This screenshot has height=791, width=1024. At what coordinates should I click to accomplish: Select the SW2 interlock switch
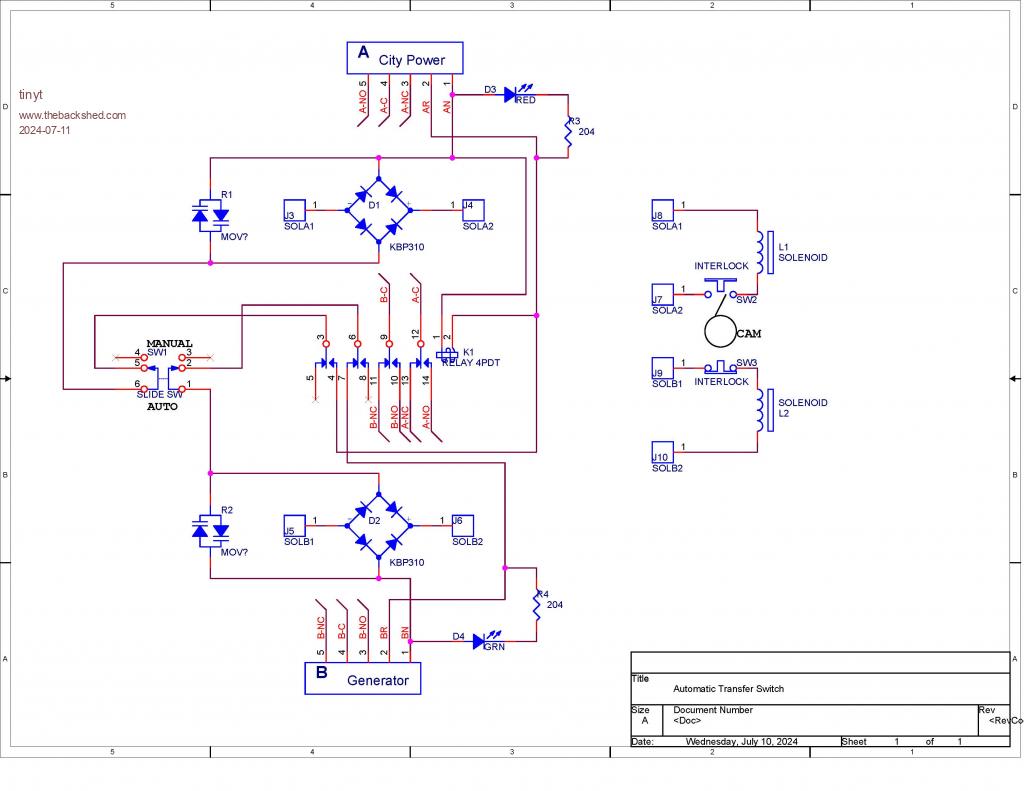tap(717, 290)
